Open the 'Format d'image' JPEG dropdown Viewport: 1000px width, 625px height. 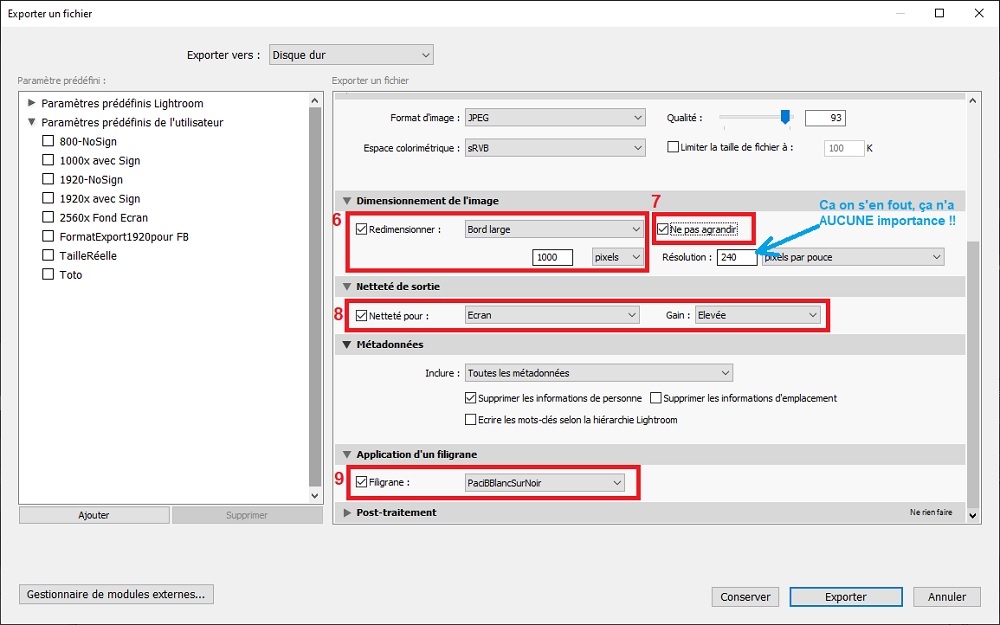[555, 117]
